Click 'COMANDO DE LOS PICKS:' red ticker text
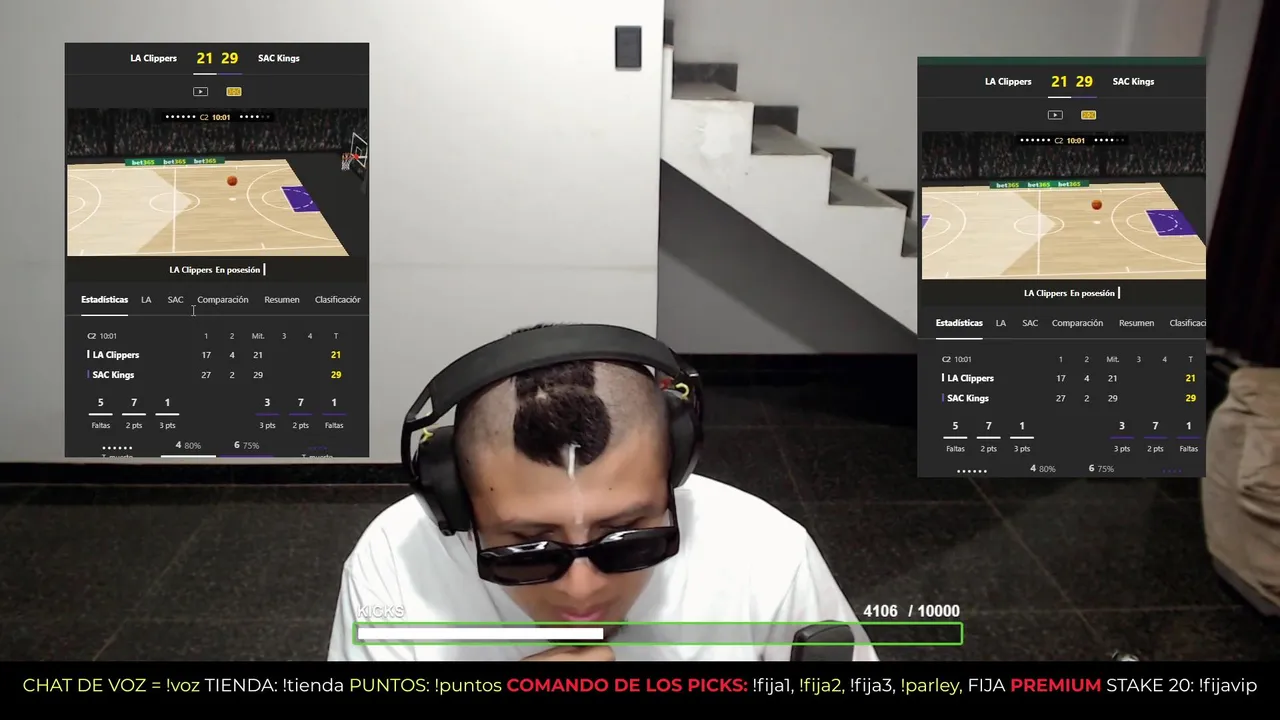 coord(627,686)
